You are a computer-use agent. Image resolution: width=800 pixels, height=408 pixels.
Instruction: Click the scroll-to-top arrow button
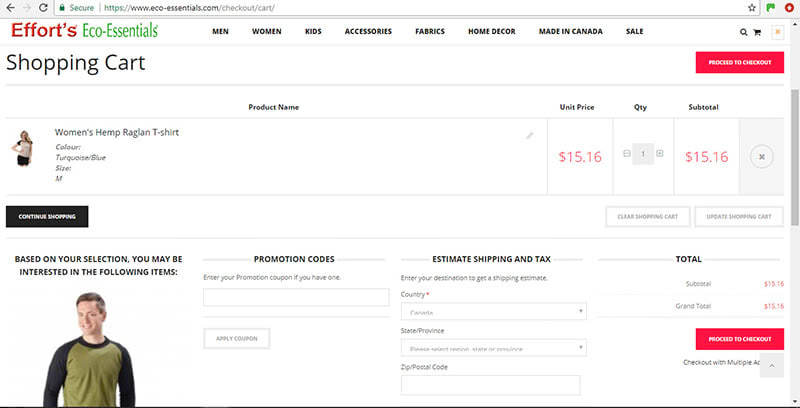(x=771, y=367)
